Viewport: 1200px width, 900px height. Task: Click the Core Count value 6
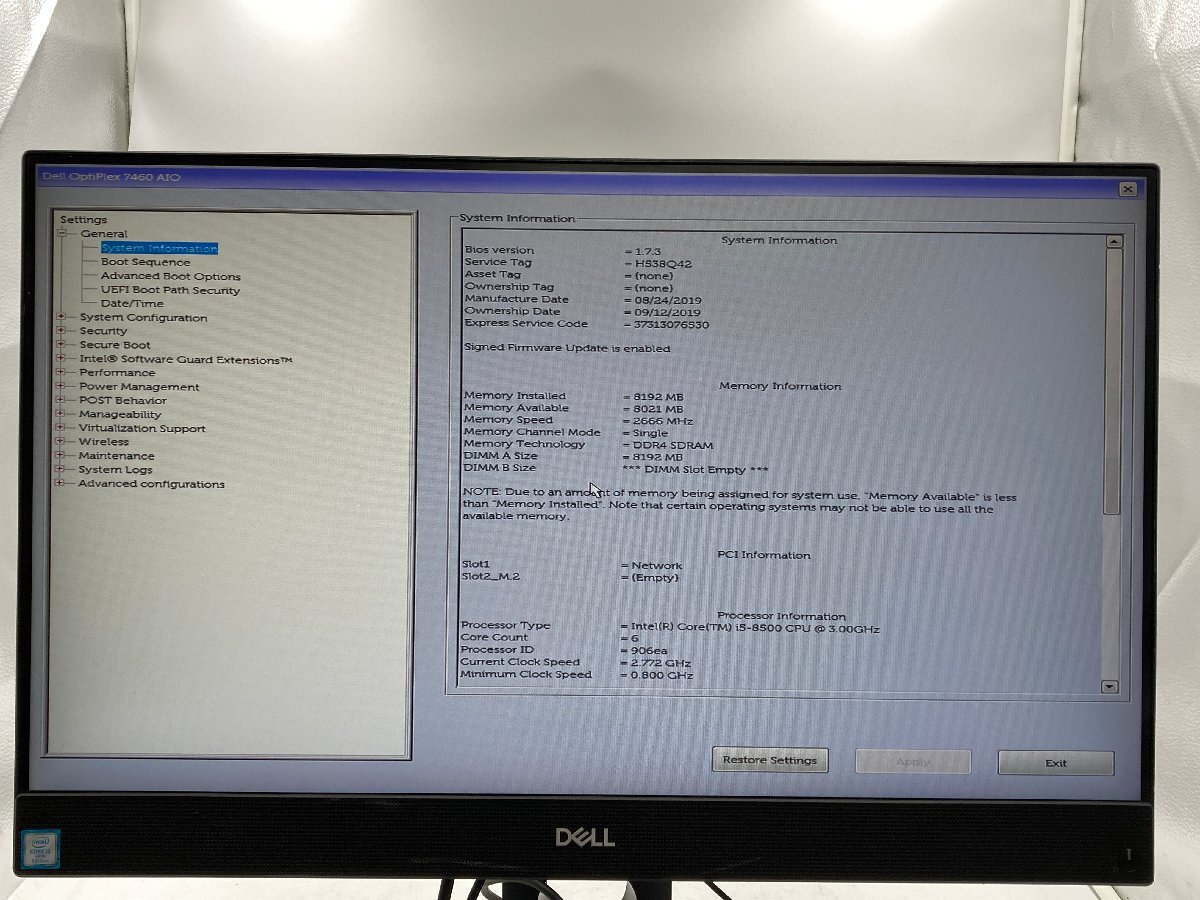click(x=635, y=638)
